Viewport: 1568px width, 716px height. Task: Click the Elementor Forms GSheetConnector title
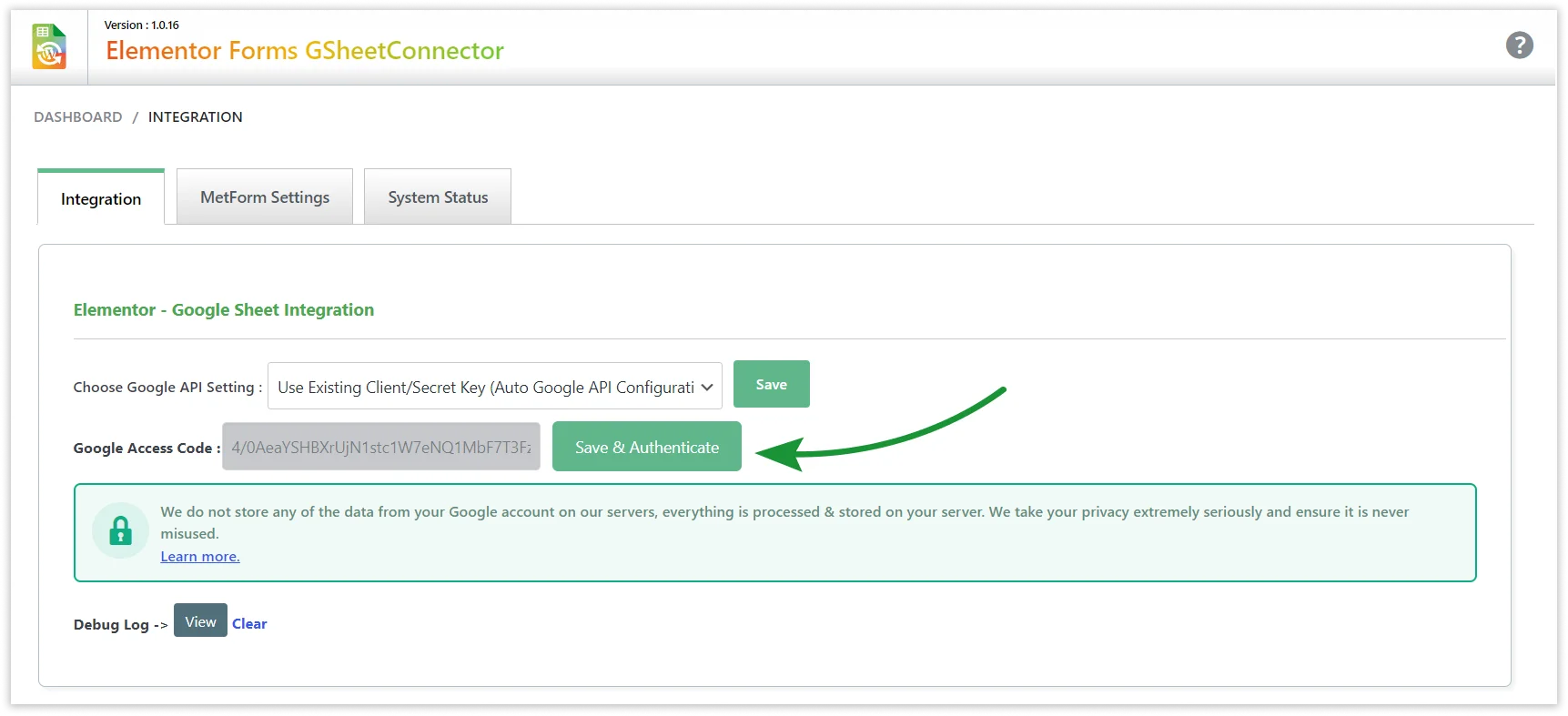click(305, 50)
